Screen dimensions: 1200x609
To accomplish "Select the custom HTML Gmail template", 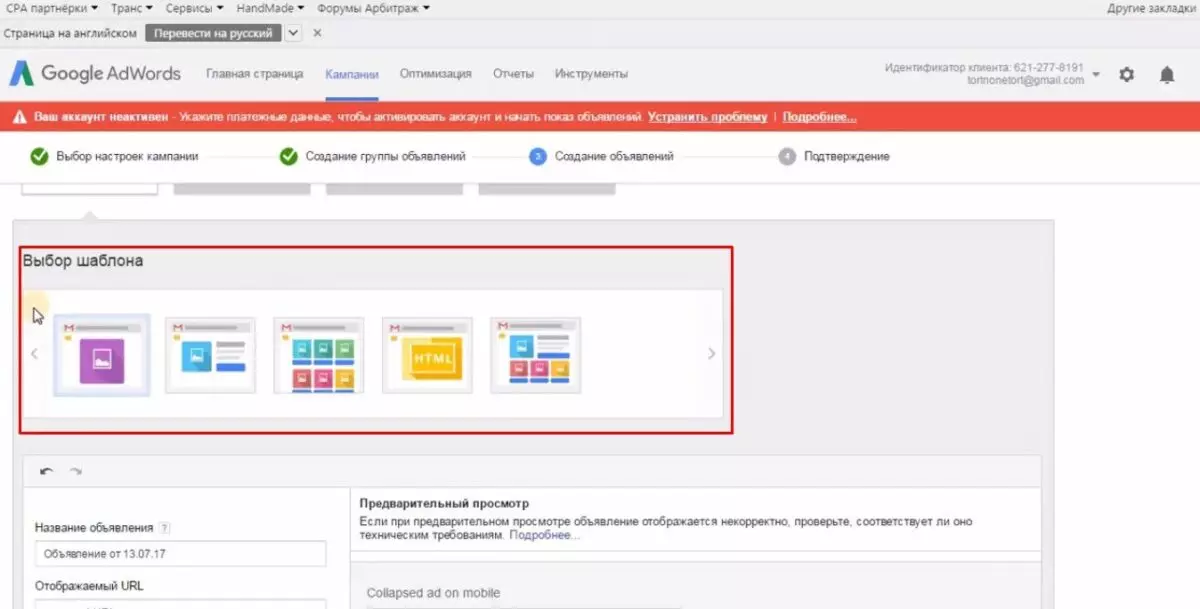I will 427,355.
